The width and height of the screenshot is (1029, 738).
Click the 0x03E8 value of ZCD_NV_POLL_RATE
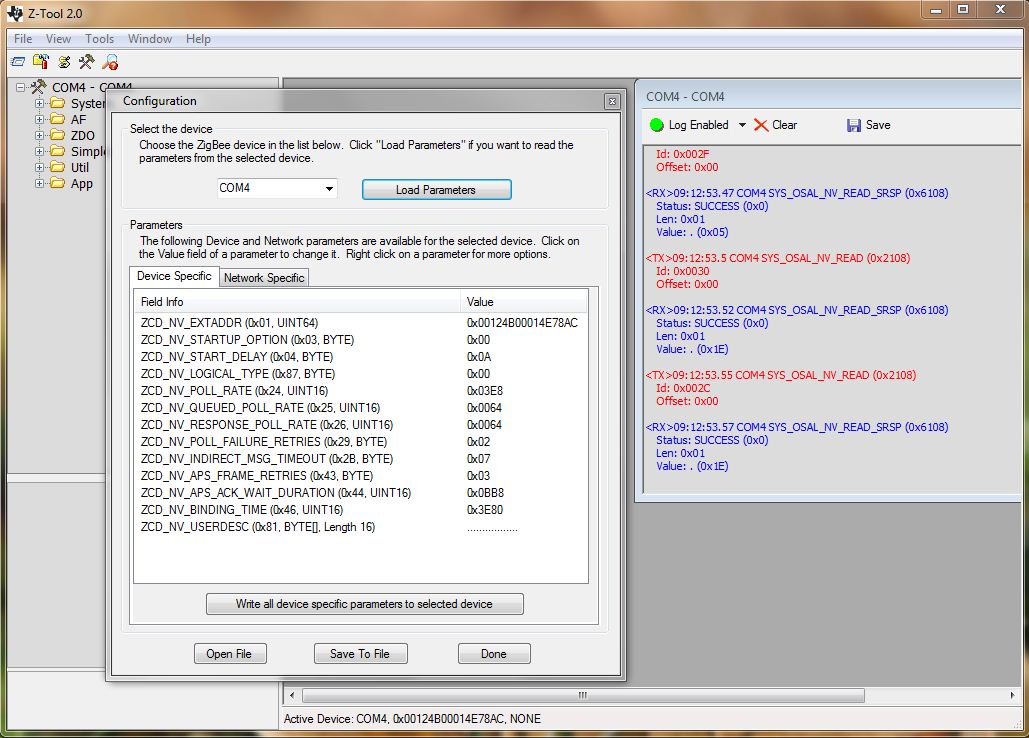(485, 391)
